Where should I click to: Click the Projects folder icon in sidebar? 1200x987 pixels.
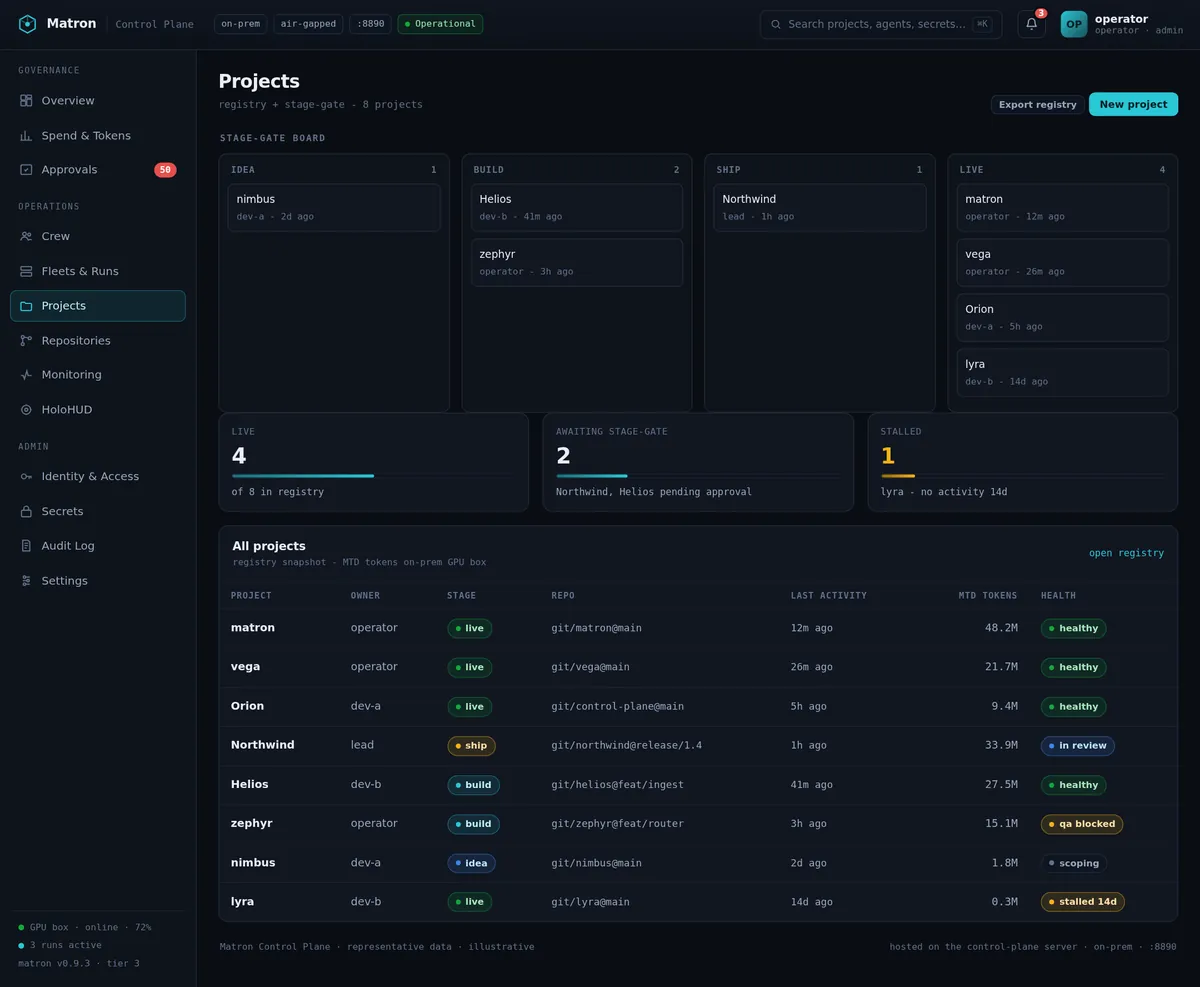click(26, 306)
